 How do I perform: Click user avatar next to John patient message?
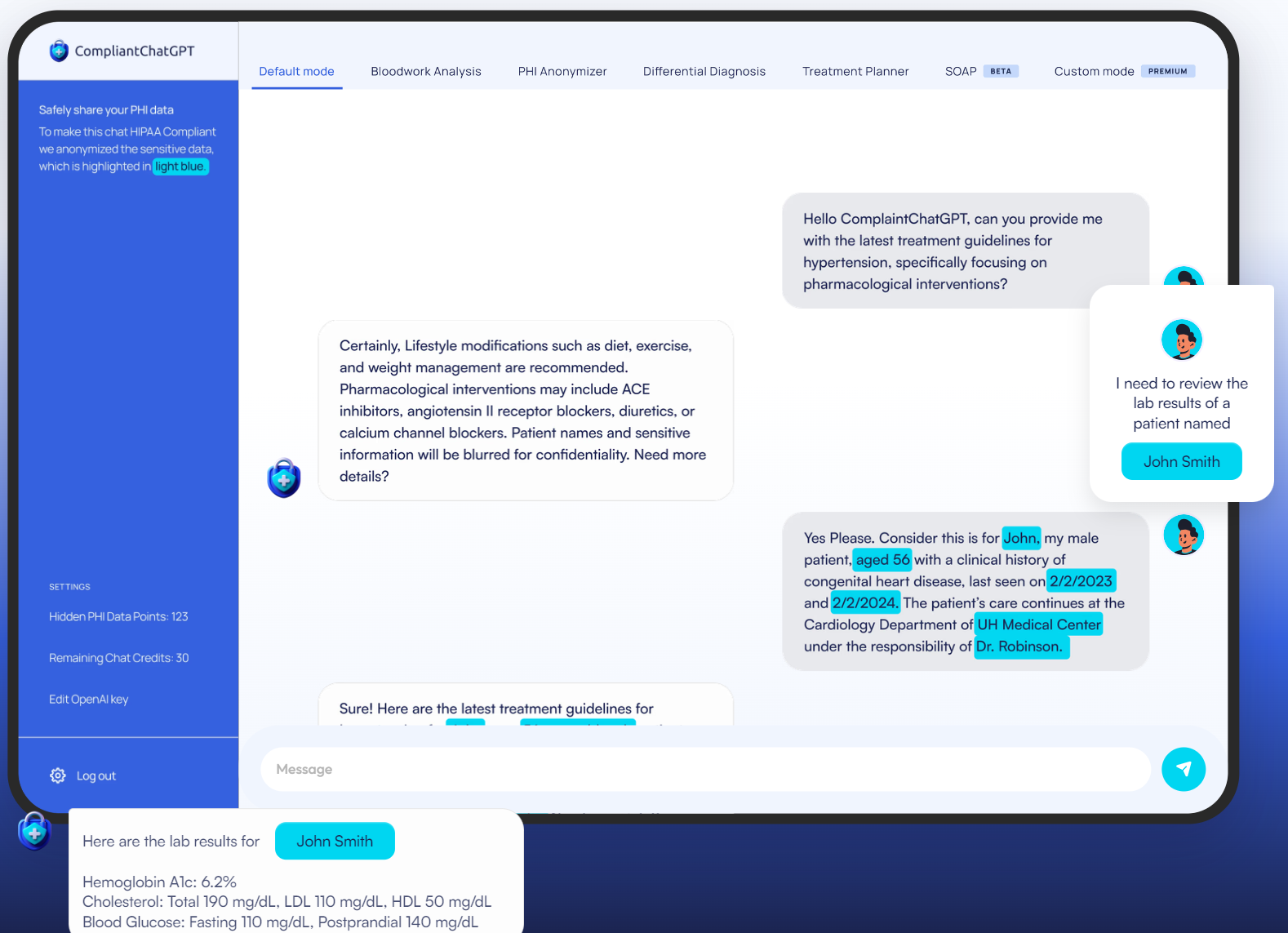pyautogui.click(x=1184, y=535)
